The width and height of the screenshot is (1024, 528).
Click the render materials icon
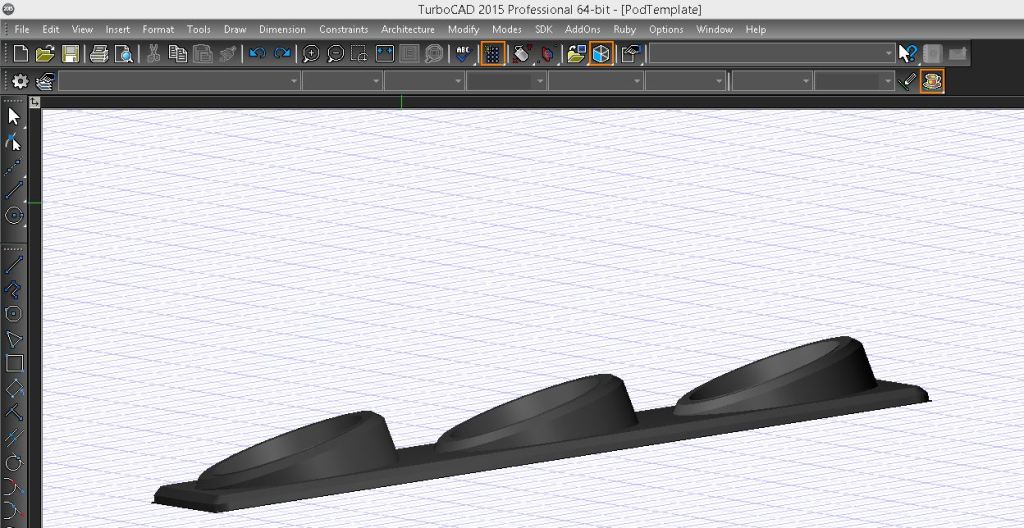(520, 54)
